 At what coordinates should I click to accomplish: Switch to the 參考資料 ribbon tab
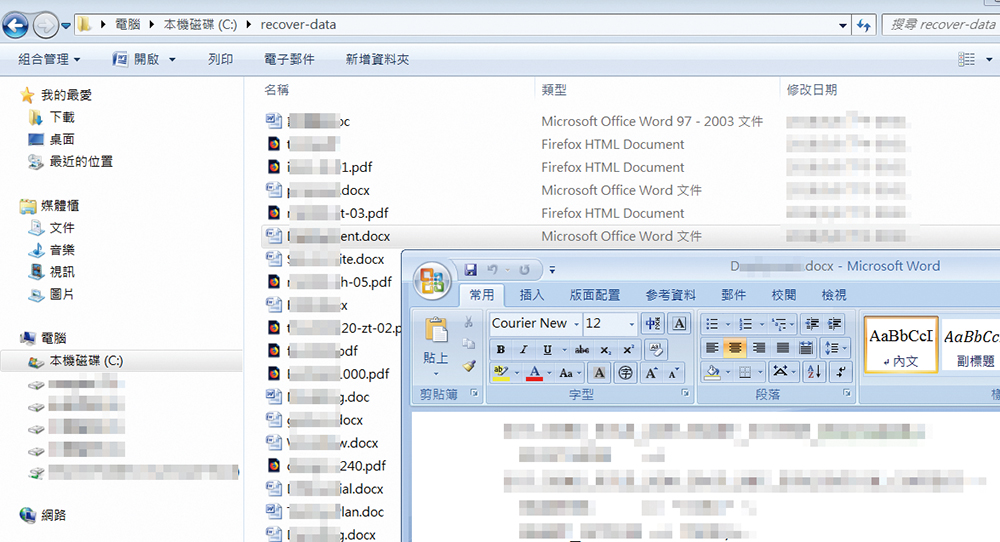(x=670, y=295)
